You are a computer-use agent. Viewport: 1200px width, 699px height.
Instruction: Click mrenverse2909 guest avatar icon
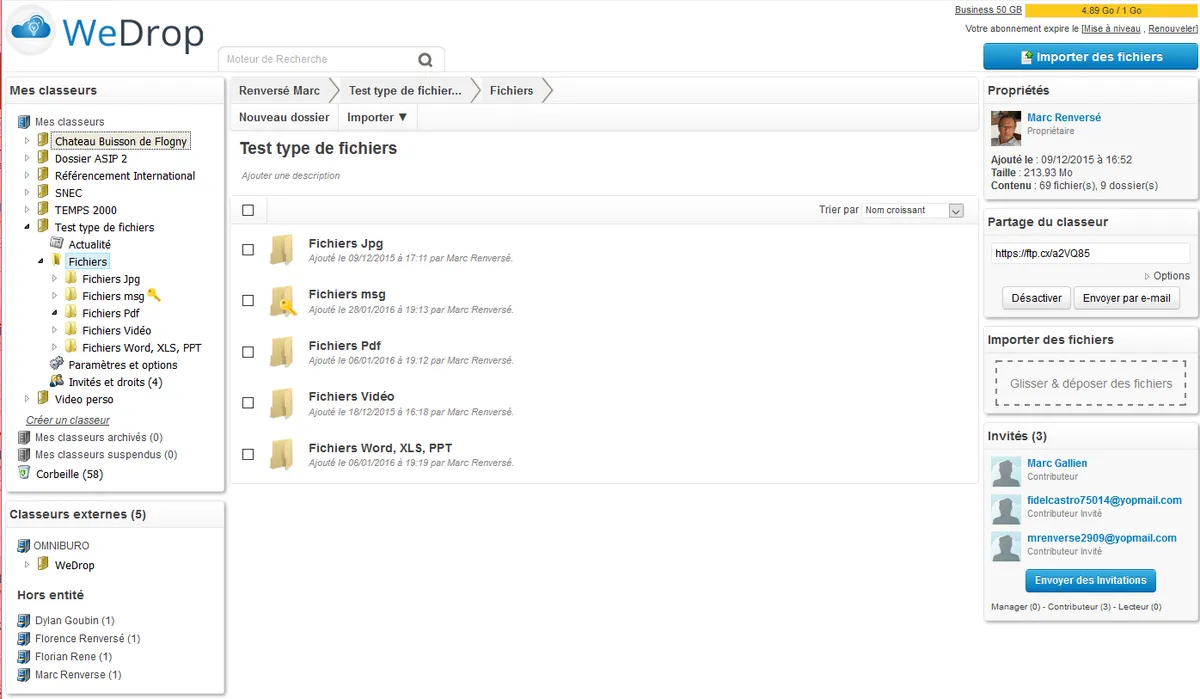pos(1006,546)
